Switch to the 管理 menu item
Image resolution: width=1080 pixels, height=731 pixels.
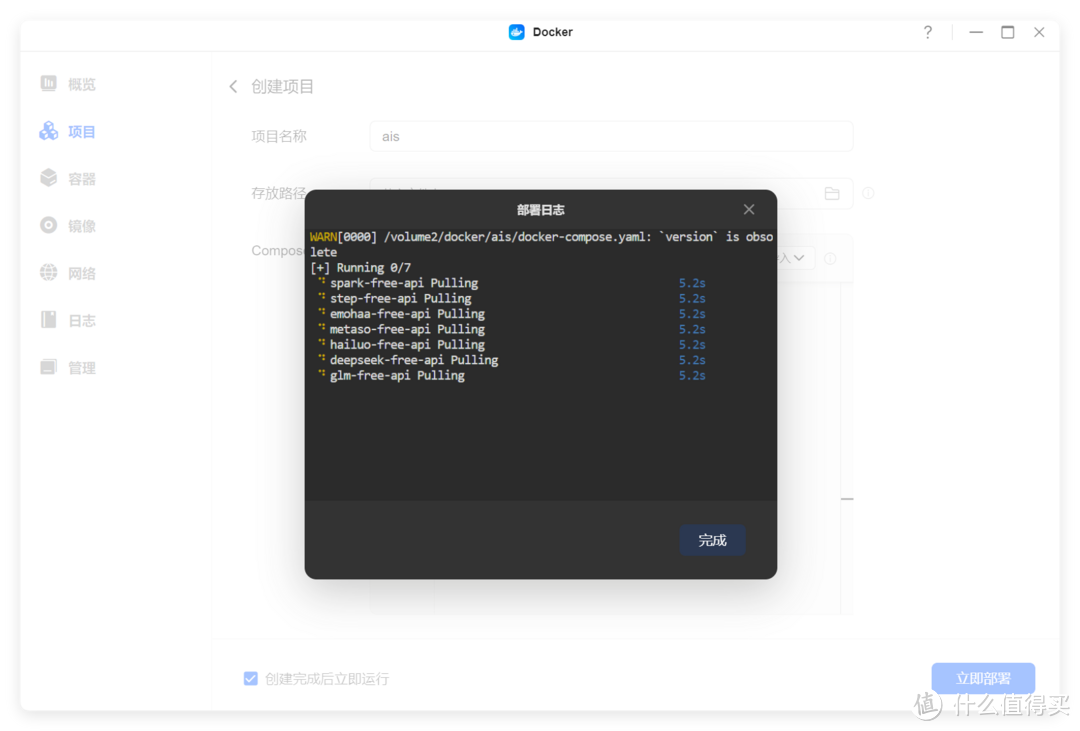(x=81, y=368)
